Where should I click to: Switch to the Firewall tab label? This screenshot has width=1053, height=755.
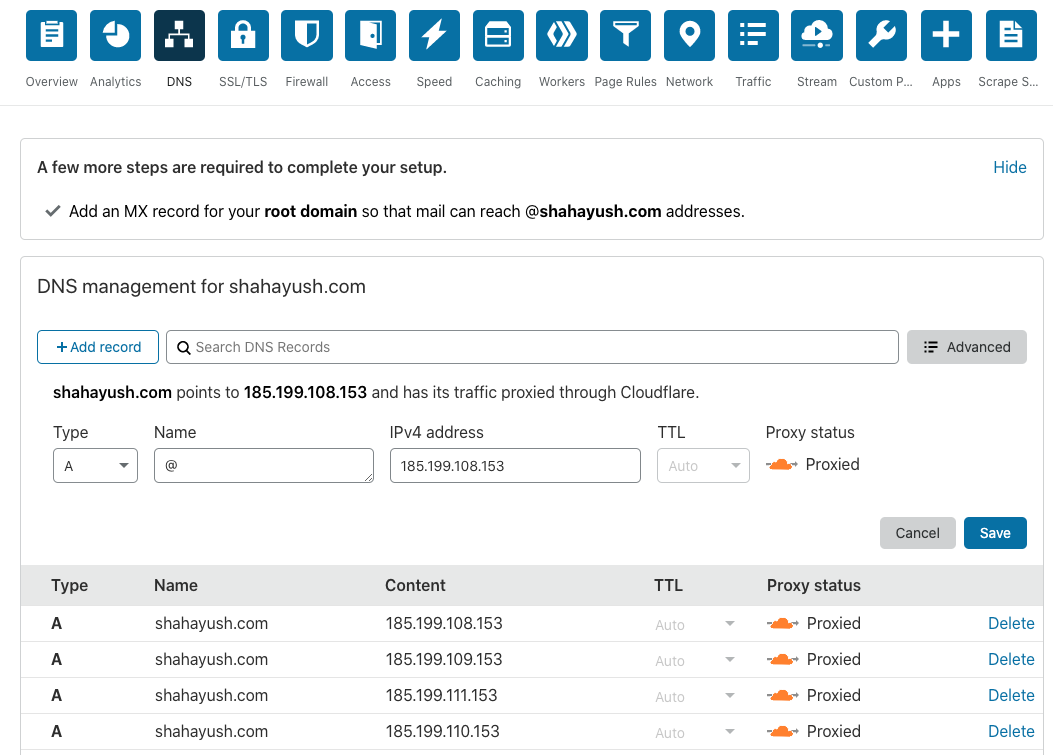pos(307,82)
